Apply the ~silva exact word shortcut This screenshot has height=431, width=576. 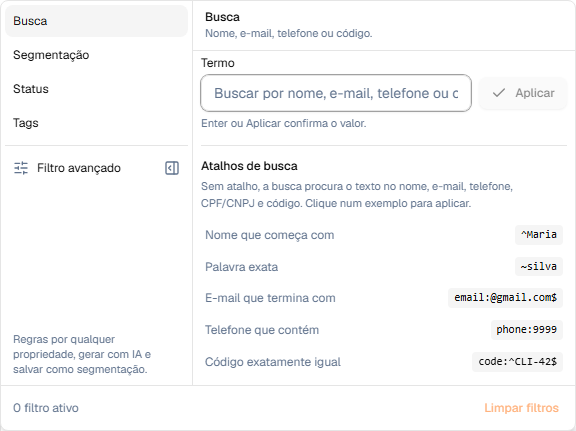pyautogui.click(x=539, y=266)
